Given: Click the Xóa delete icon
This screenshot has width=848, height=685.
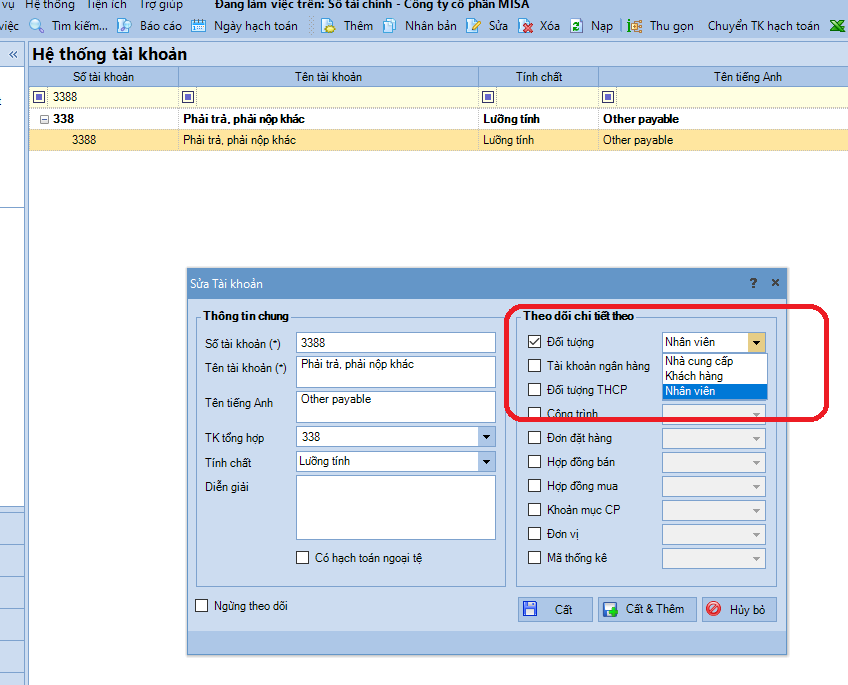Looking at the screenshot, I should [x=525, y=25].
